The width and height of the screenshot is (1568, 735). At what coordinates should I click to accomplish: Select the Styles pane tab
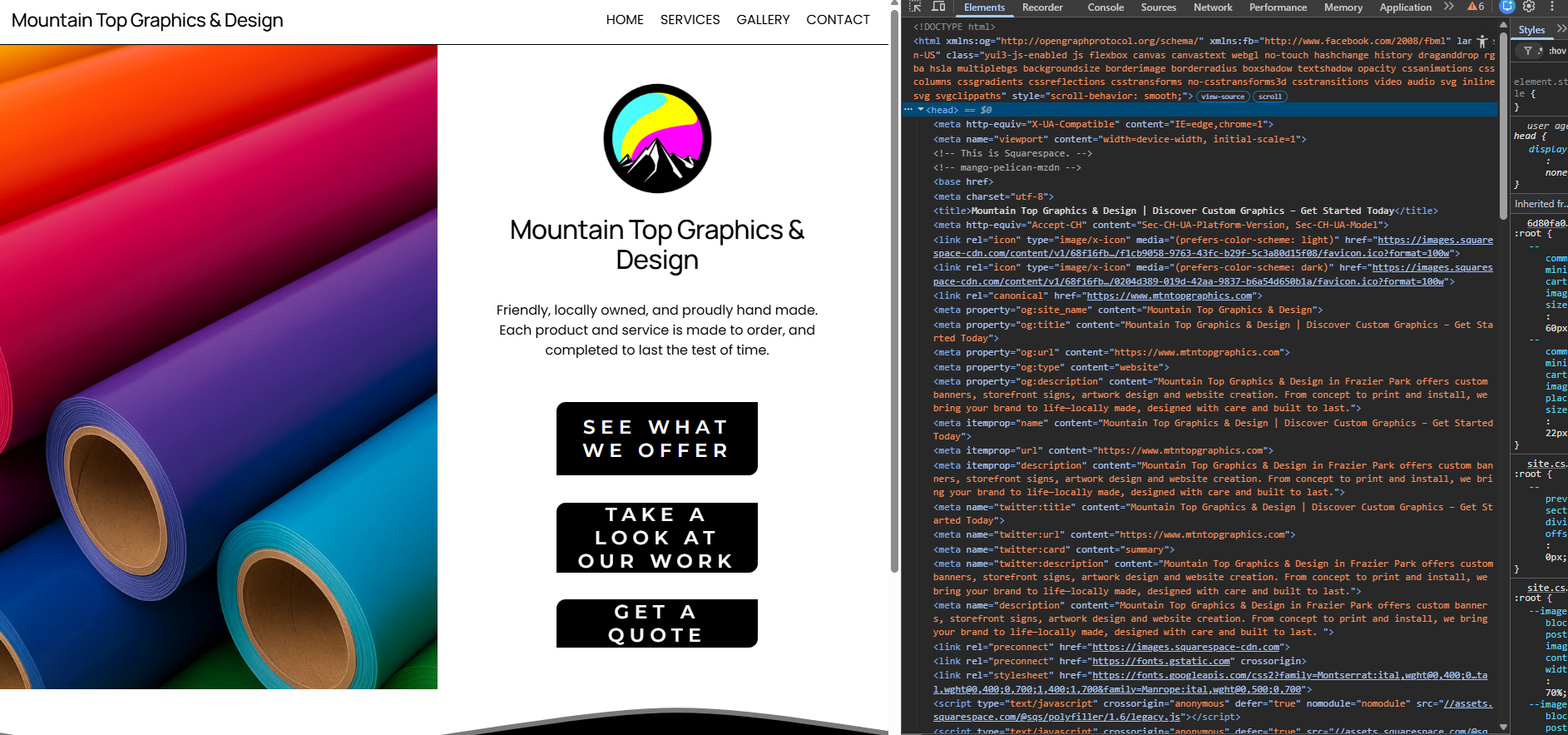coord(1531,30)
